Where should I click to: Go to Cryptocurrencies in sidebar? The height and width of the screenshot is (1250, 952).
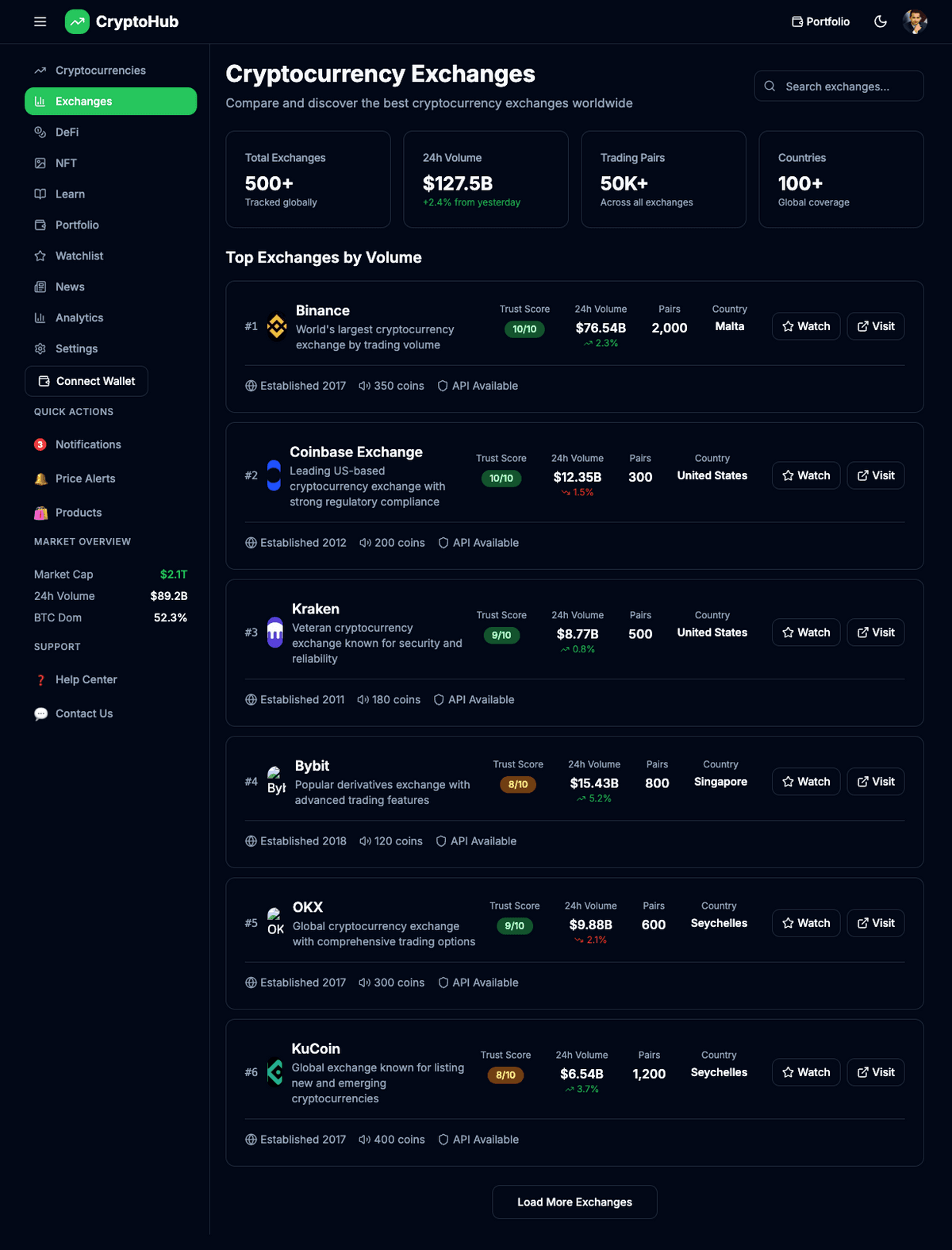click(x=110, y=71)
